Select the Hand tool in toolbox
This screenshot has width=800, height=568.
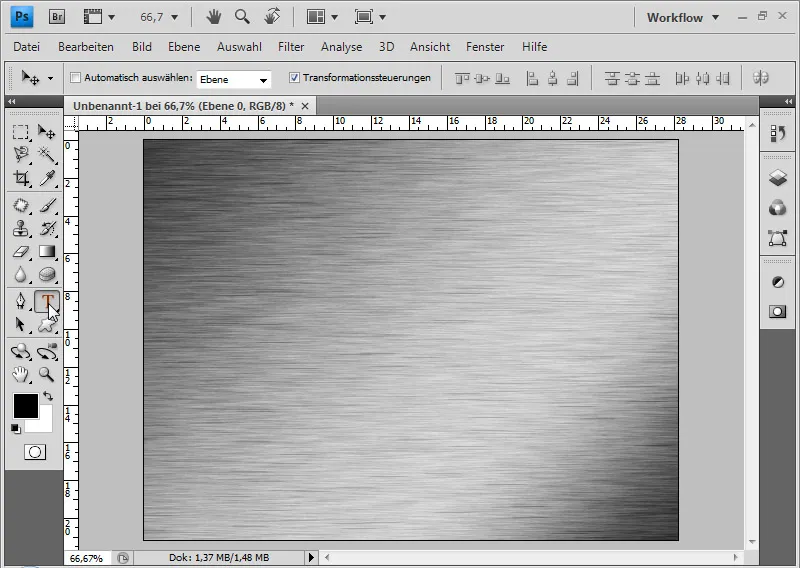20,375
